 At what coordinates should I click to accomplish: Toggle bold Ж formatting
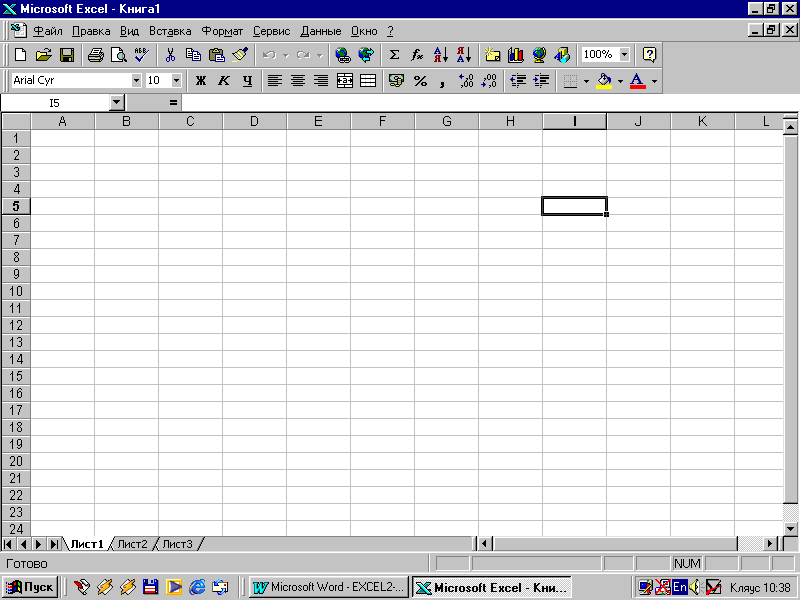(201, 81)
